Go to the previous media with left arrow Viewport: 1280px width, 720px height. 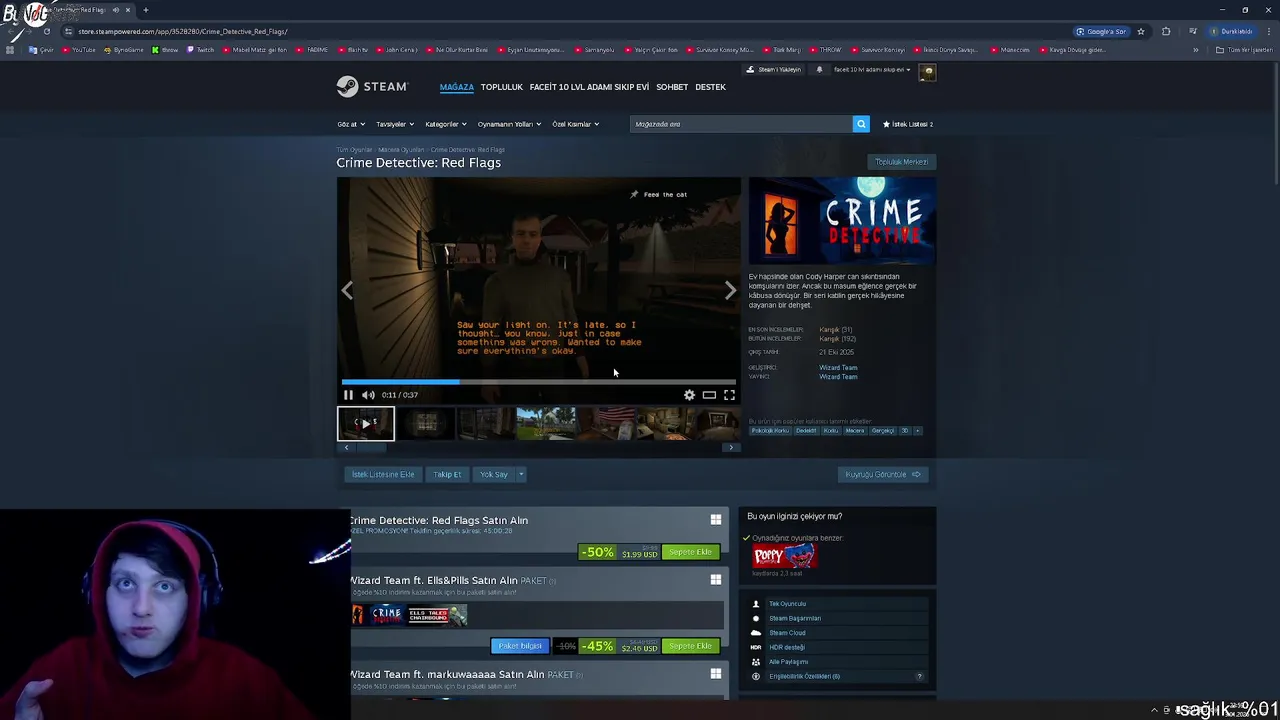click(x=347, y=290)
